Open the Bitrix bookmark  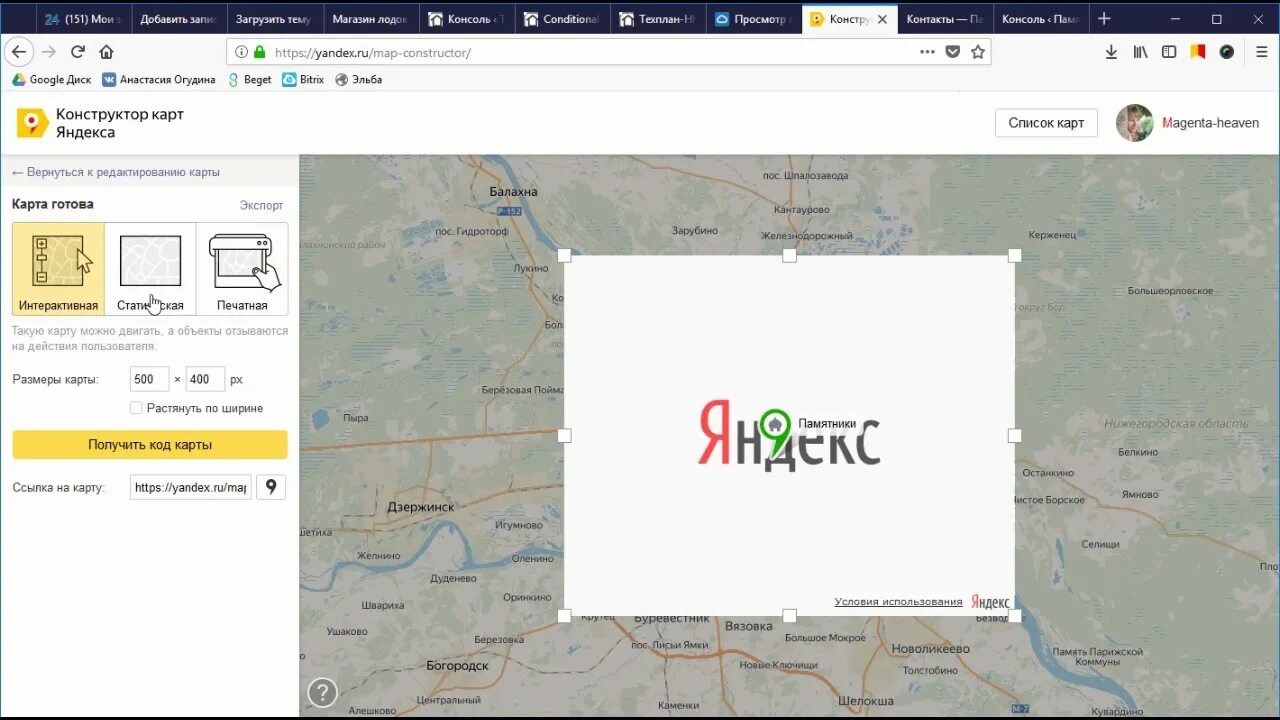click(x=303, y=79)
